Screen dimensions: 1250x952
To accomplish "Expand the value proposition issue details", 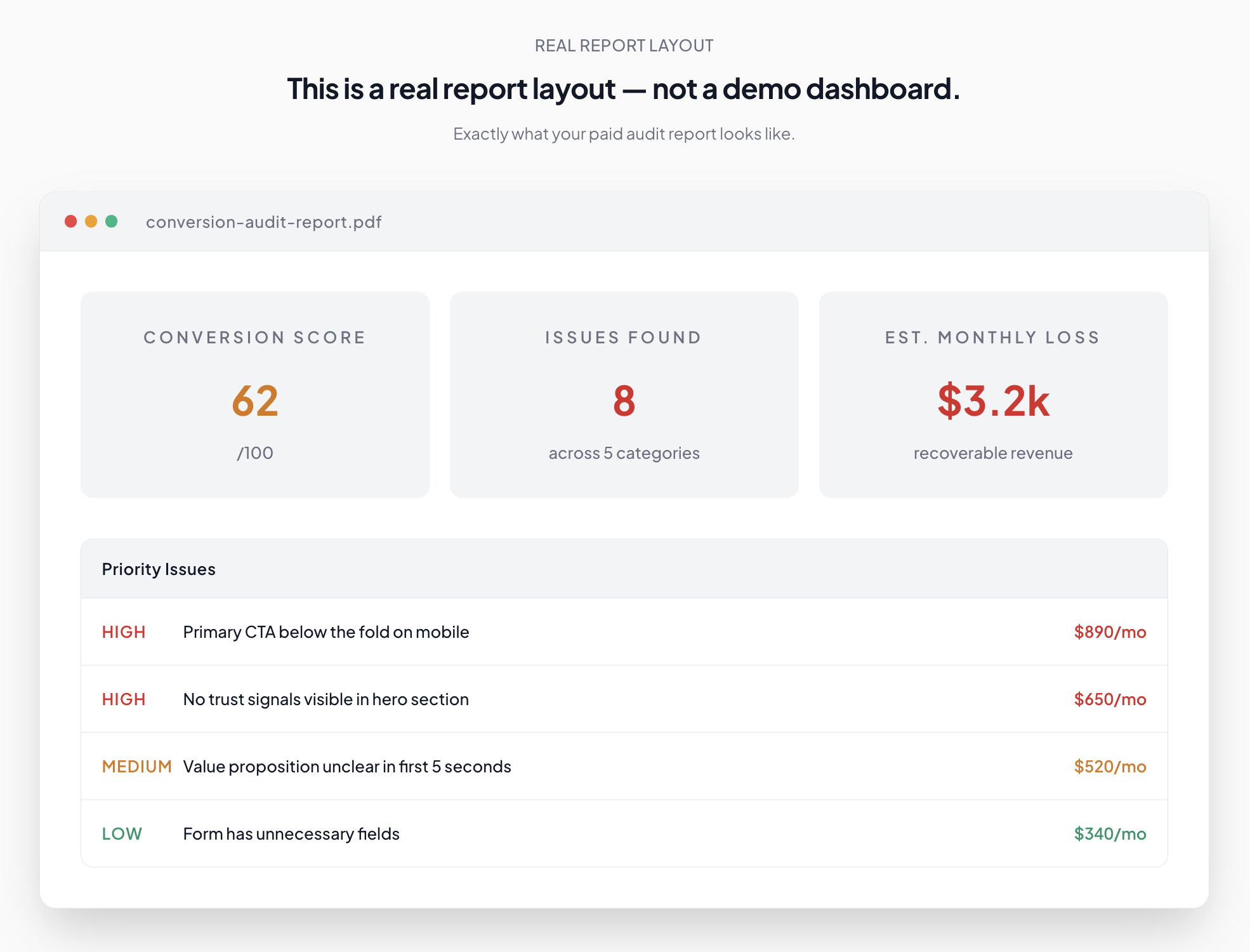I will (346, 767).
